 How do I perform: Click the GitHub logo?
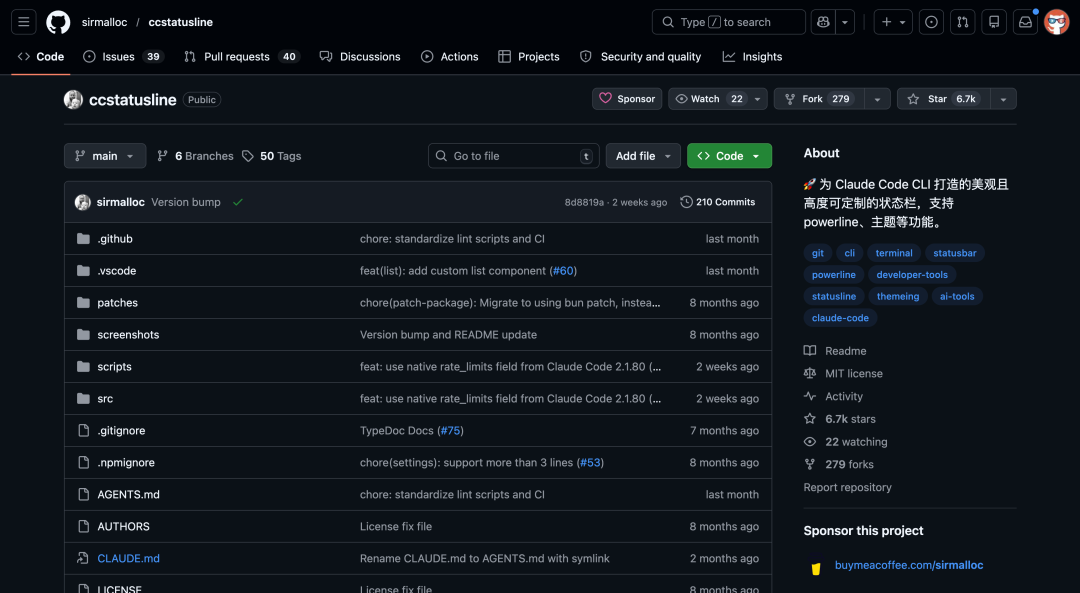[57, 21]
